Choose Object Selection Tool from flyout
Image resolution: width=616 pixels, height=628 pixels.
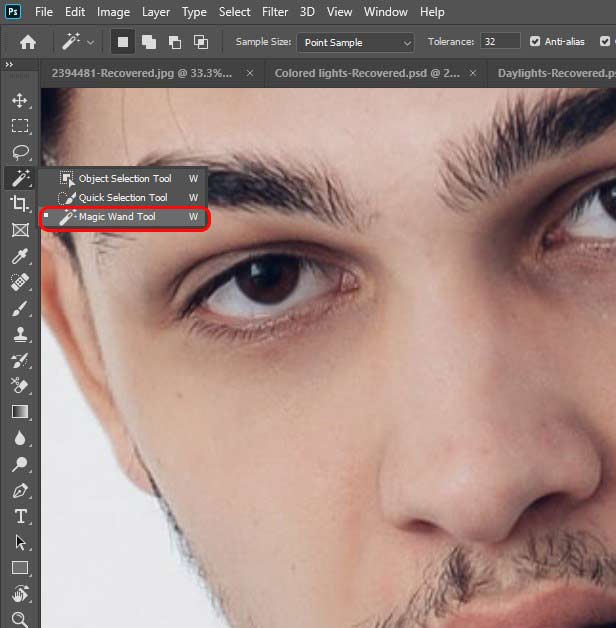click(124, 178)
